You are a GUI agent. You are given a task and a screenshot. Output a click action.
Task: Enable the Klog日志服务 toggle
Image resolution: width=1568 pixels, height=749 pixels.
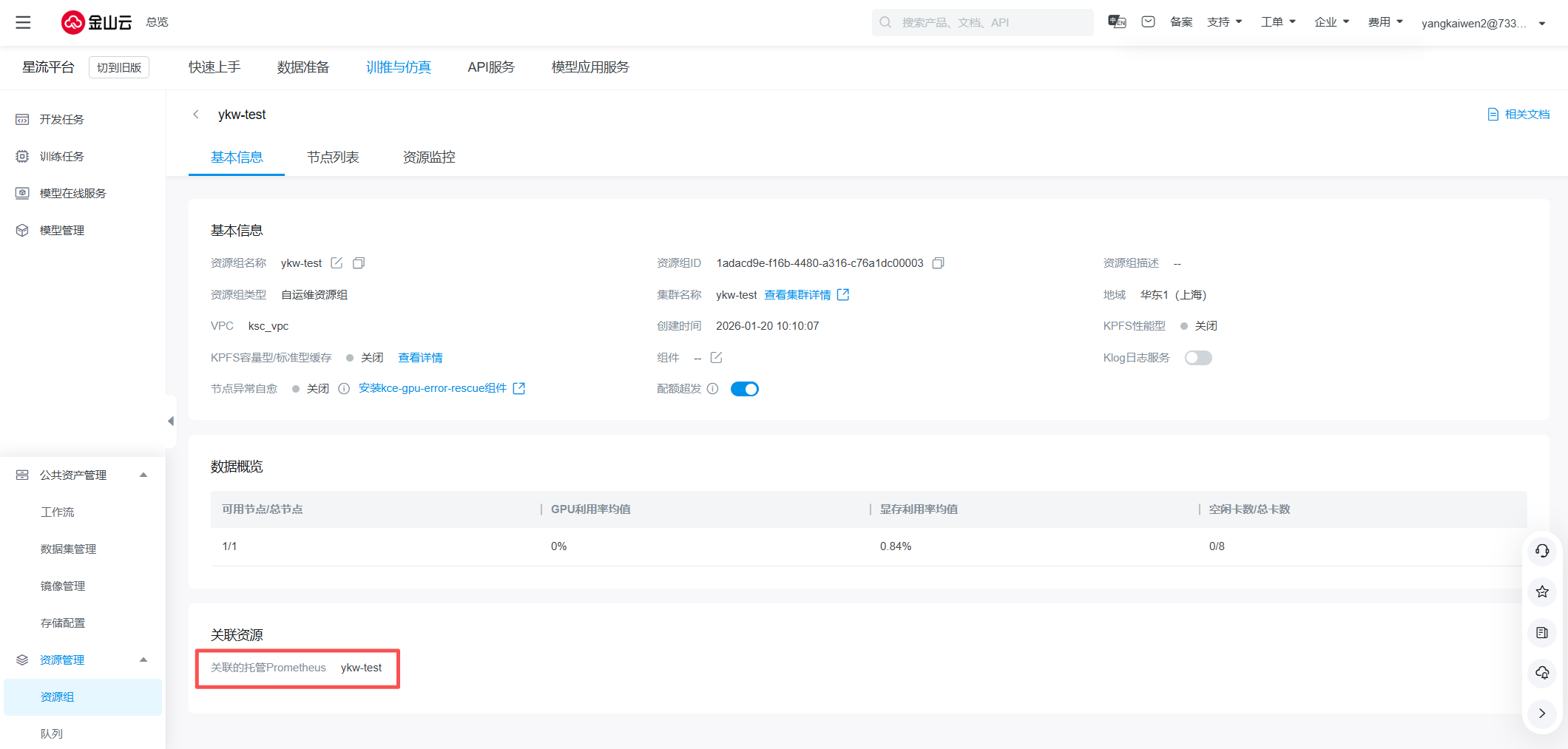(1198, 358)
